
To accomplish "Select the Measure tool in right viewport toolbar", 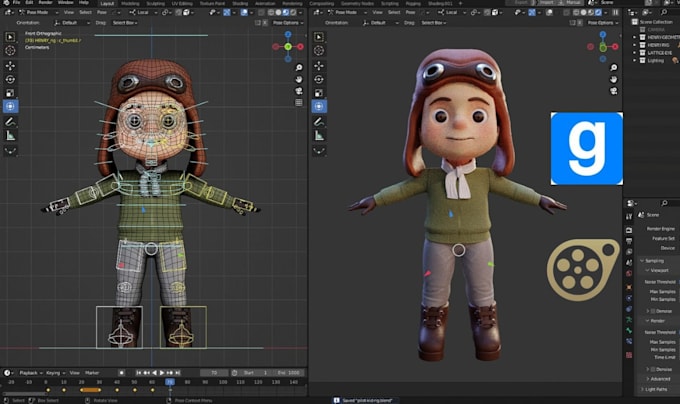I will [319, 136].
